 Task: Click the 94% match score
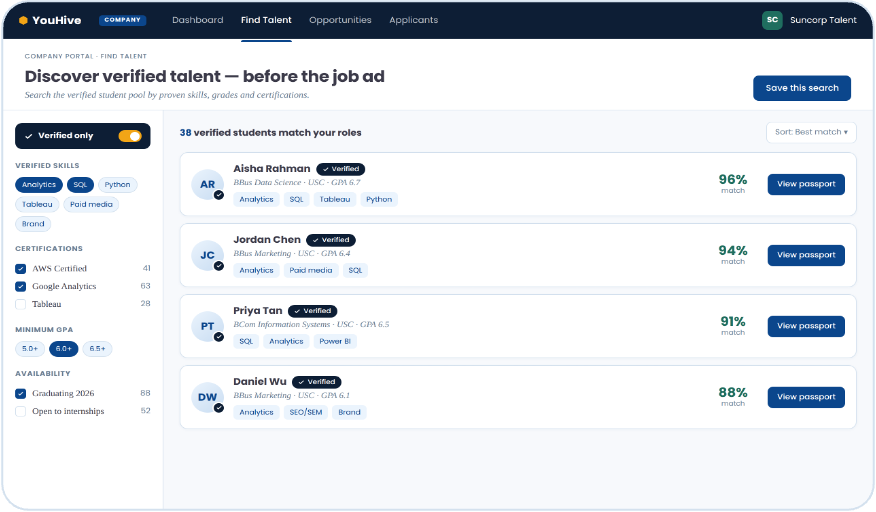point(732,251)
